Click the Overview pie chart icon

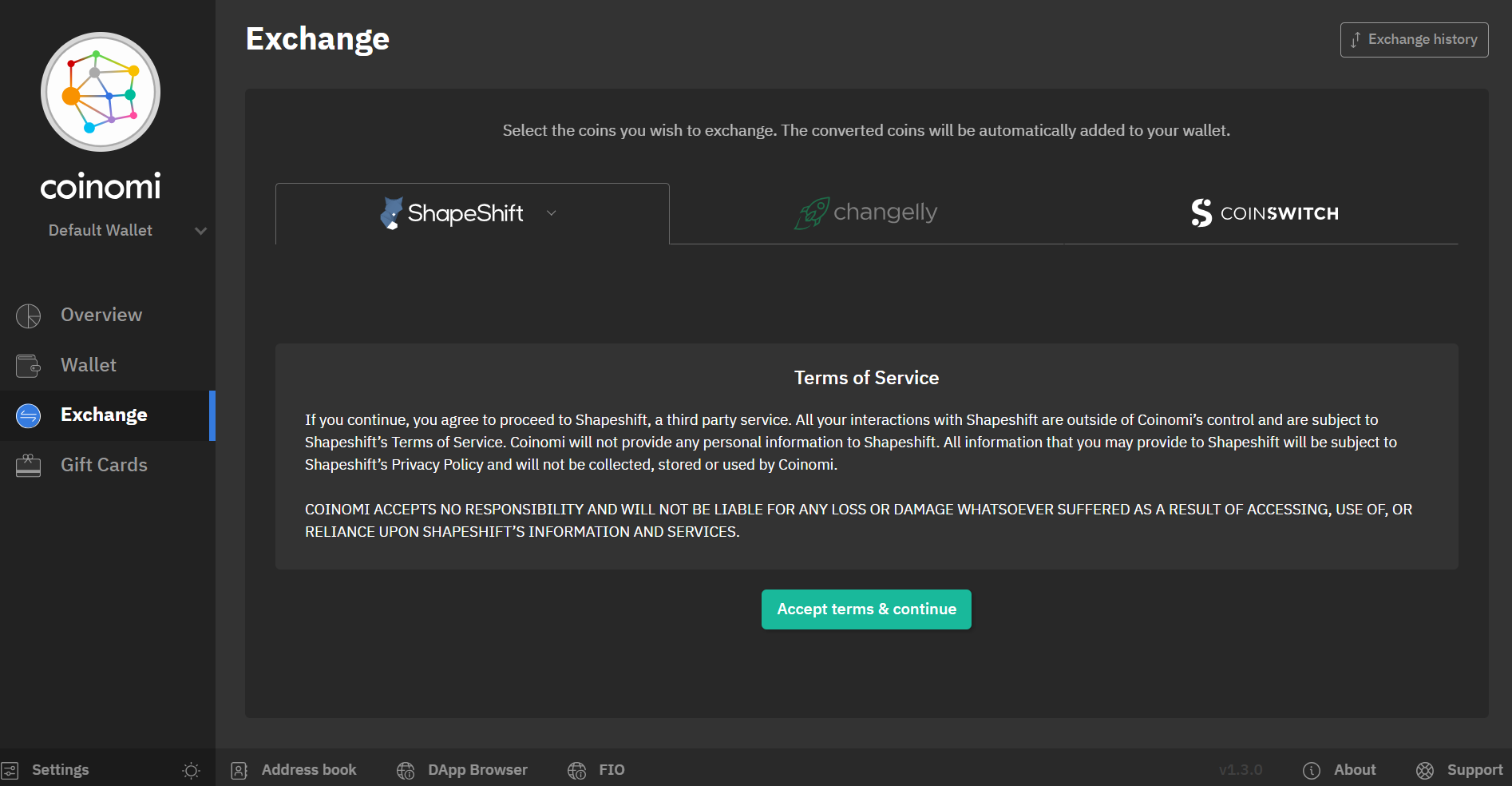point(29,316)
